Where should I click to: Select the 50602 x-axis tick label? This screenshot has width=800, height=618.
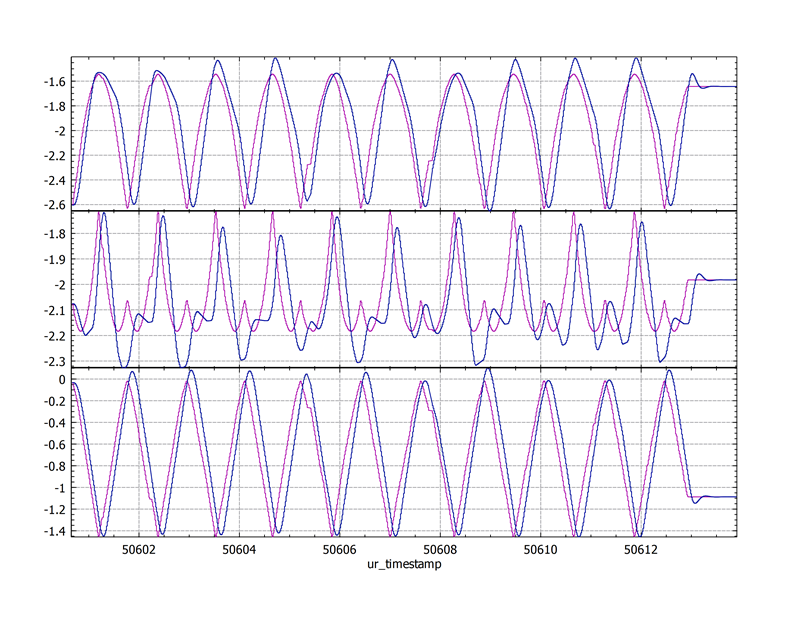click(x=139, y=550)
